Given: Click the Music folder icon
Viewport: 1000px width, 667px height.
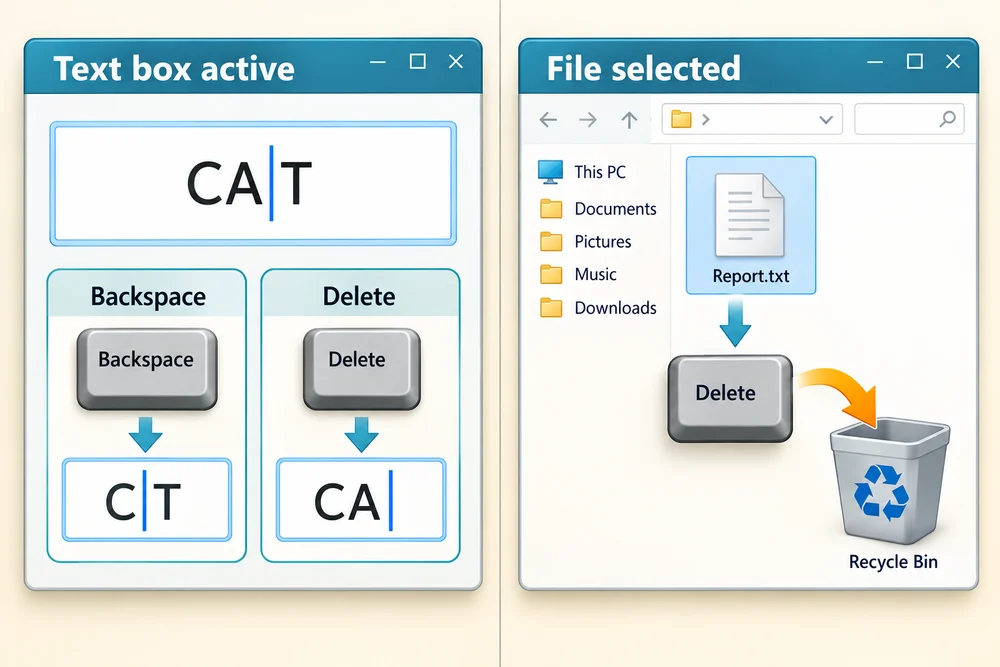Looking at the screenshot, I should (551, 275).
